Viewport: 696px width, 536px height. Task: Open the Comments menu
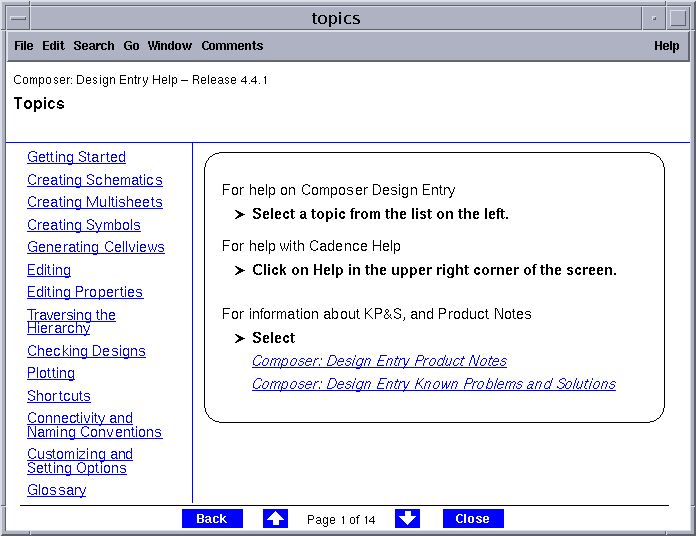pyautogui.click(x=232, y=46)
